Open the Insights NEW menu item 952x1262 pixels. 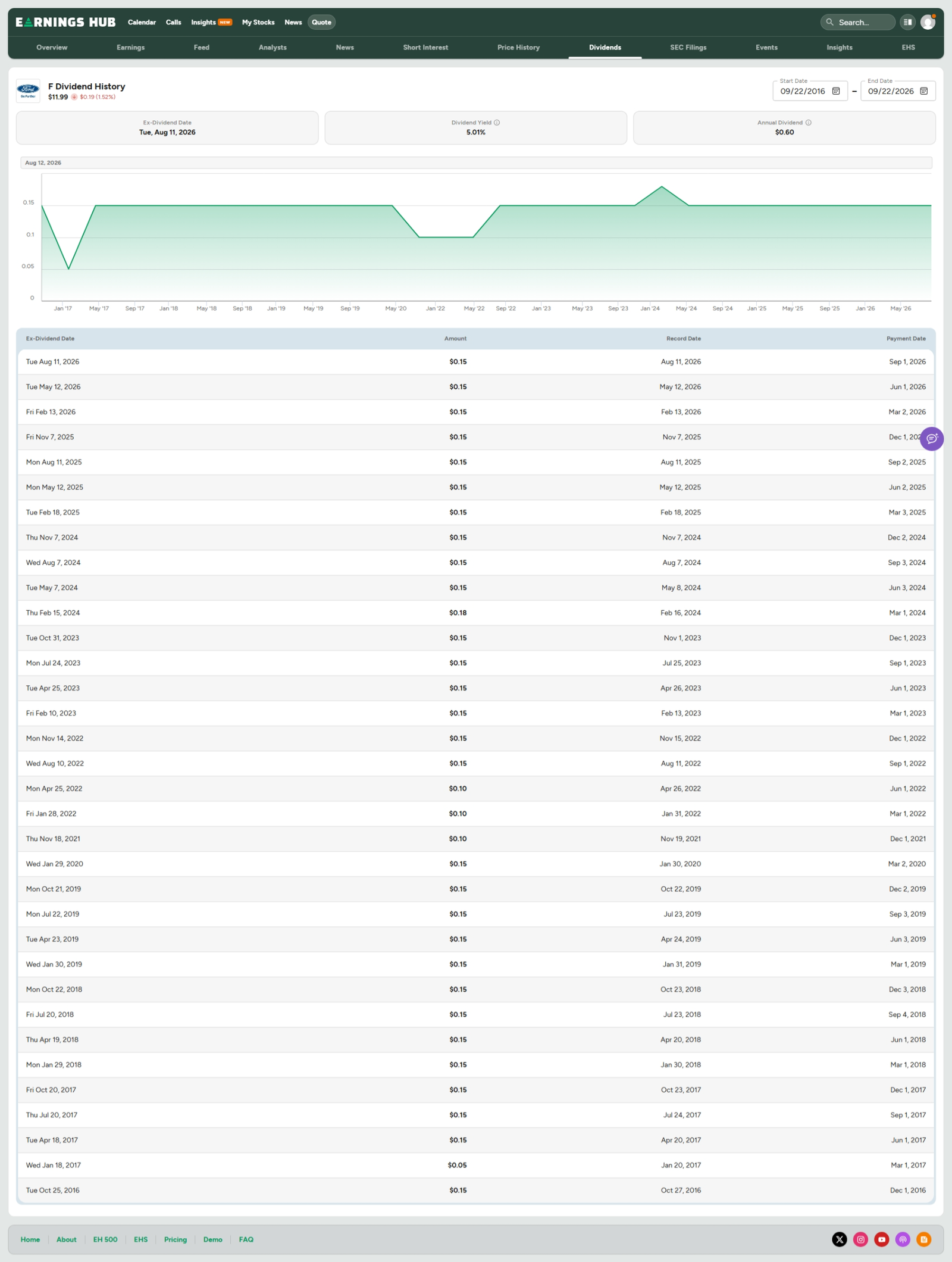[211, 22]
